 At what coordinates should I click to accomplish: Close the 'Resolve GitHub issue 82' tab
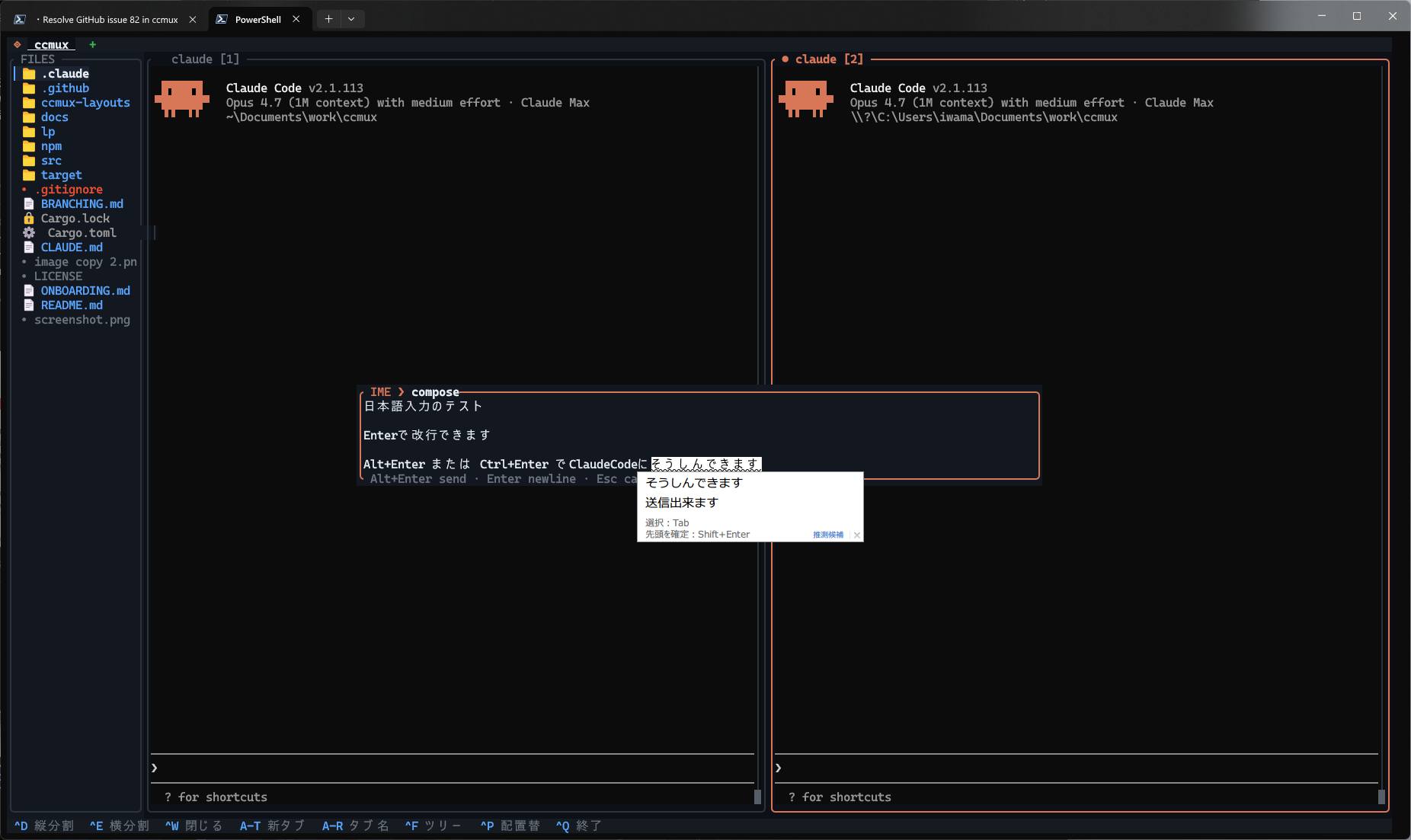click(193, 20)
